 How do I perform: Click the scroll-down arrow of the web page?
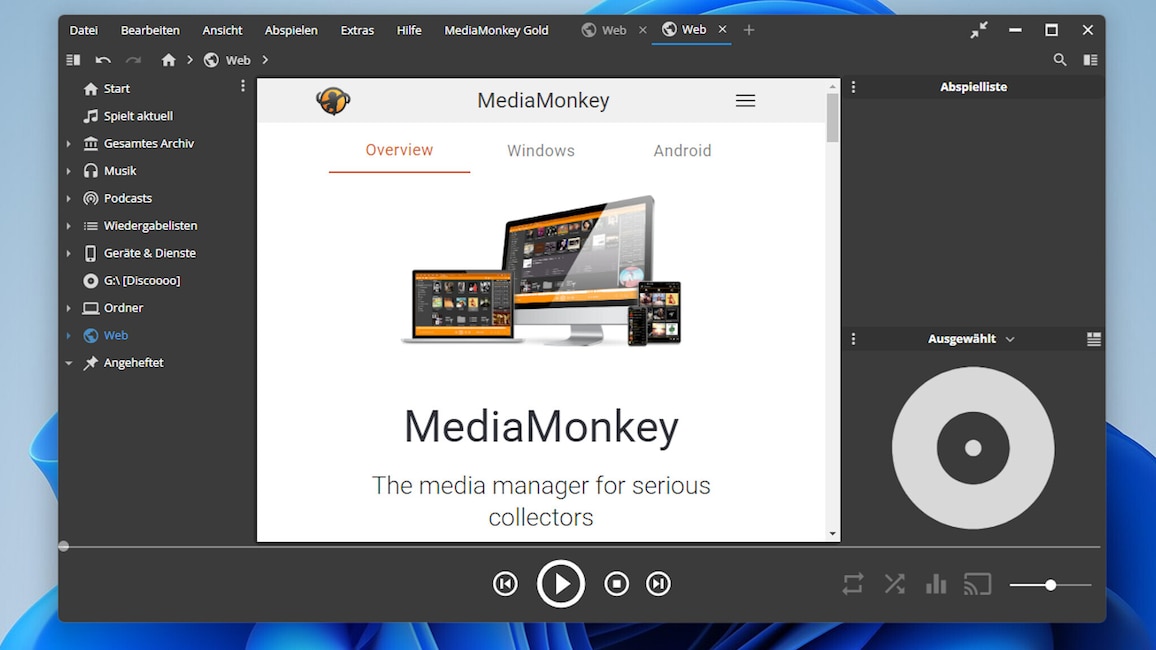[832, 534]
